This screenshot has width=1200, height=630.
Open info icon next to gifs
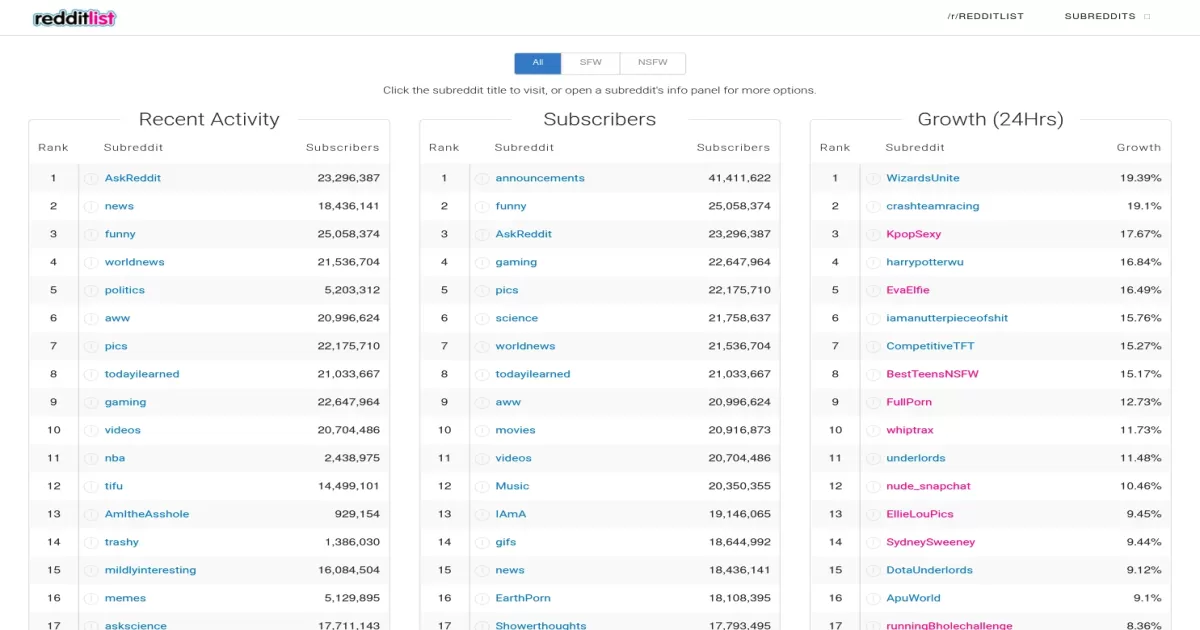click(481, 542)
